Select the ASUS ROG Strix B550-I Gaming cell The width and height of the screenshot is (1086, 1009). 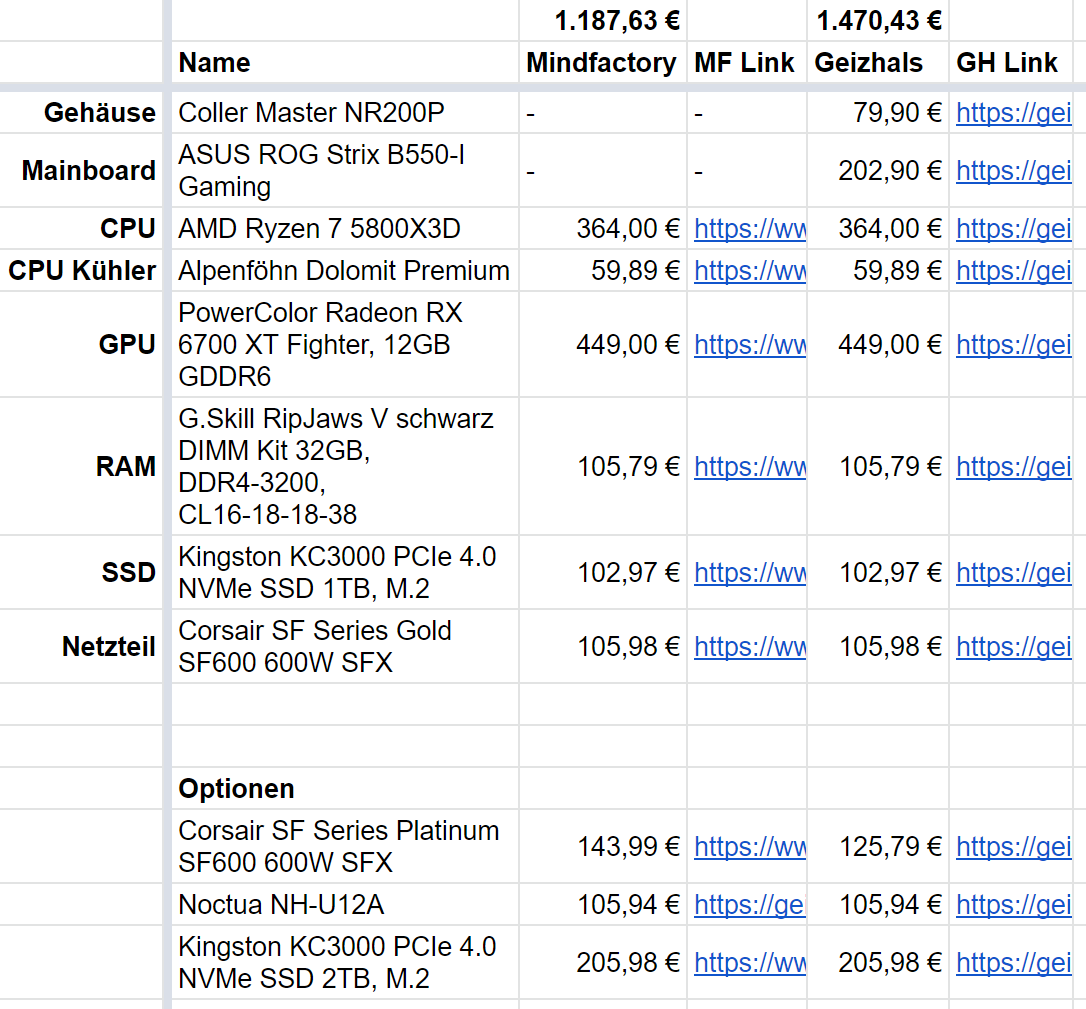(345, 171)
